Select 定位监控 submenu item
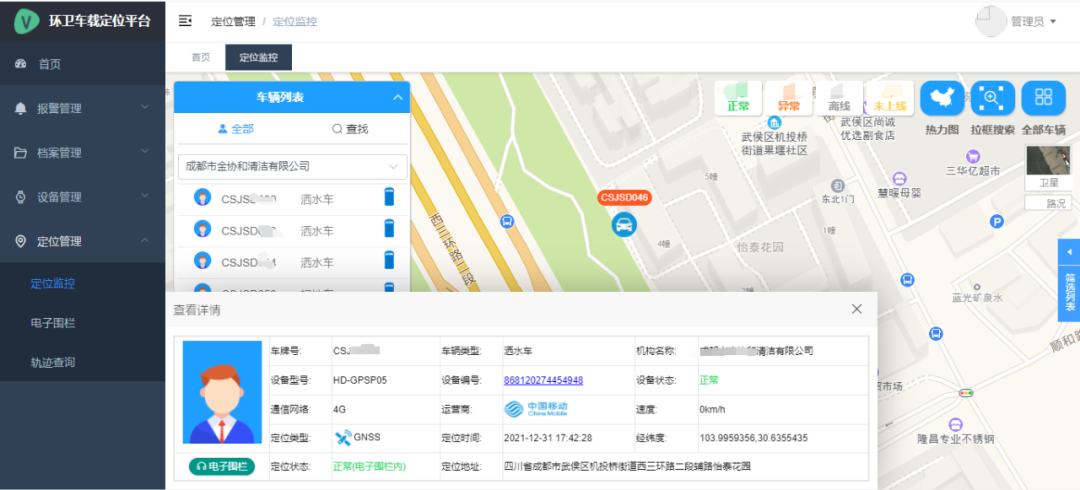 (53, 283)
